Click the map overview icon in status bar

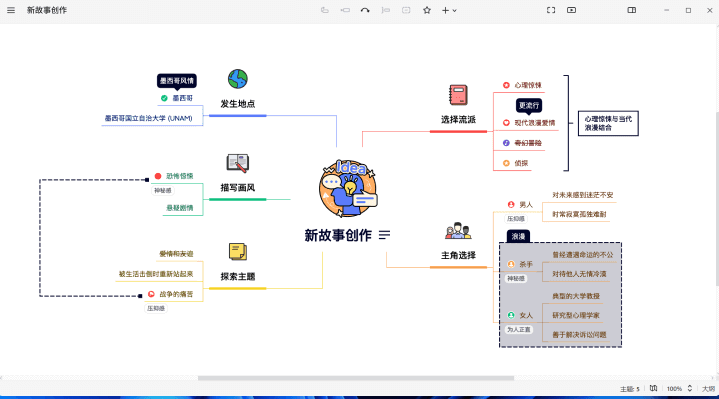click(653, 388)
